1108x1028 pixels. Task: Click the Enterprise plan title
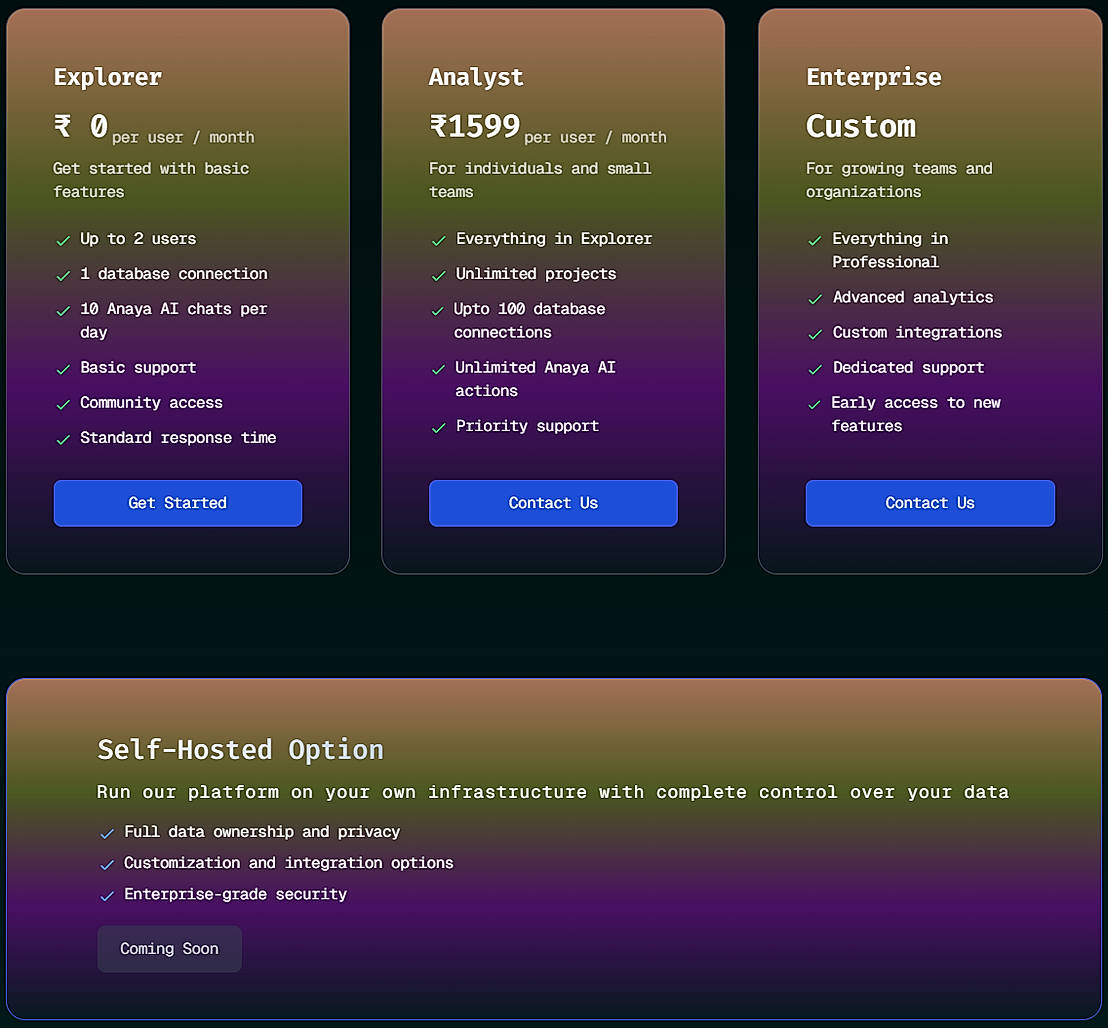click(x=874, y=77)
